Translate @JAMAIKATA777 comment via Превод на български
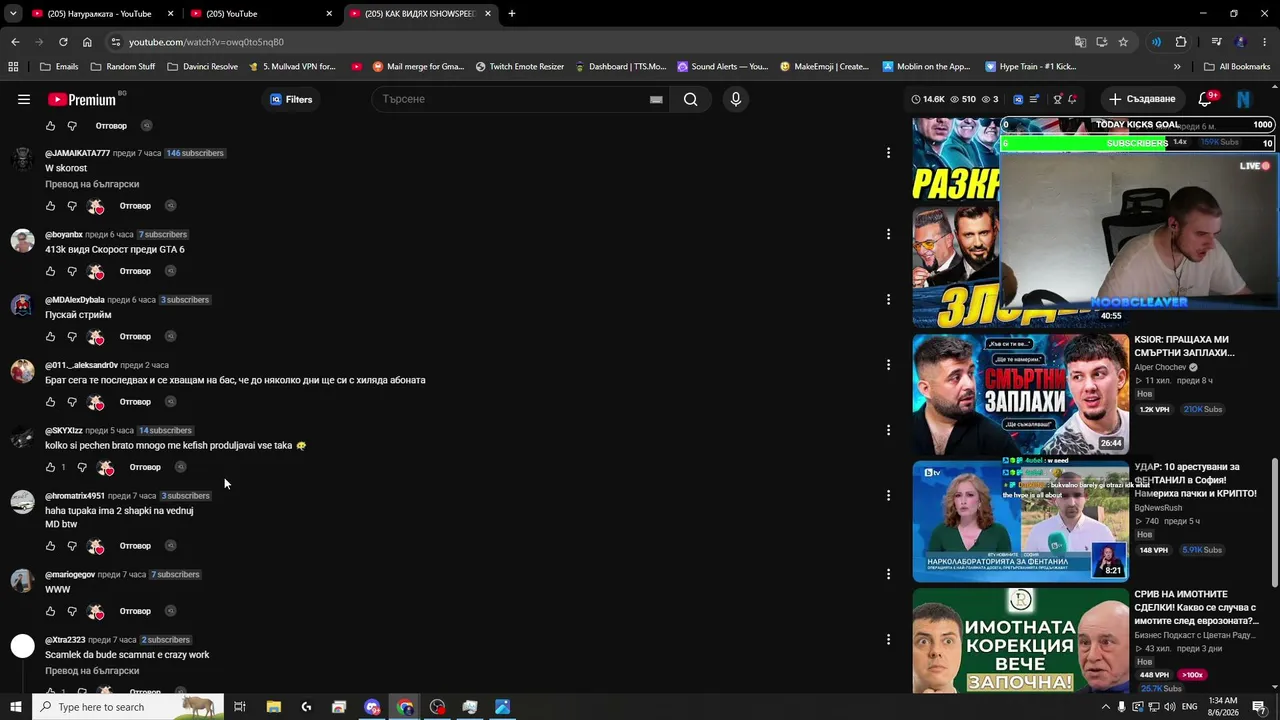Viewport: 1280px width, 720px height. (92, 184)
